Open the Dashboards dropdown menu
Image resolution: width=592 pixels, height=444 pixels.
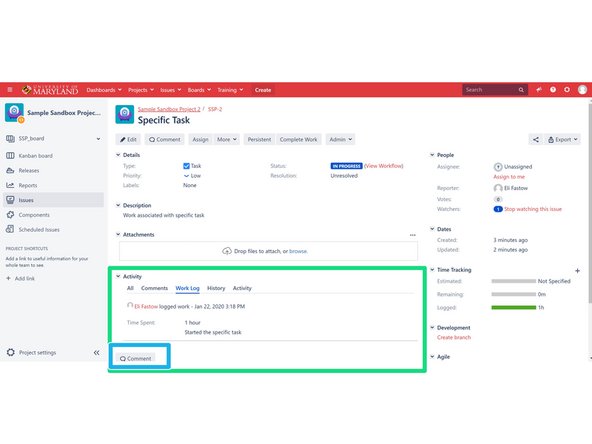(104, 90)
